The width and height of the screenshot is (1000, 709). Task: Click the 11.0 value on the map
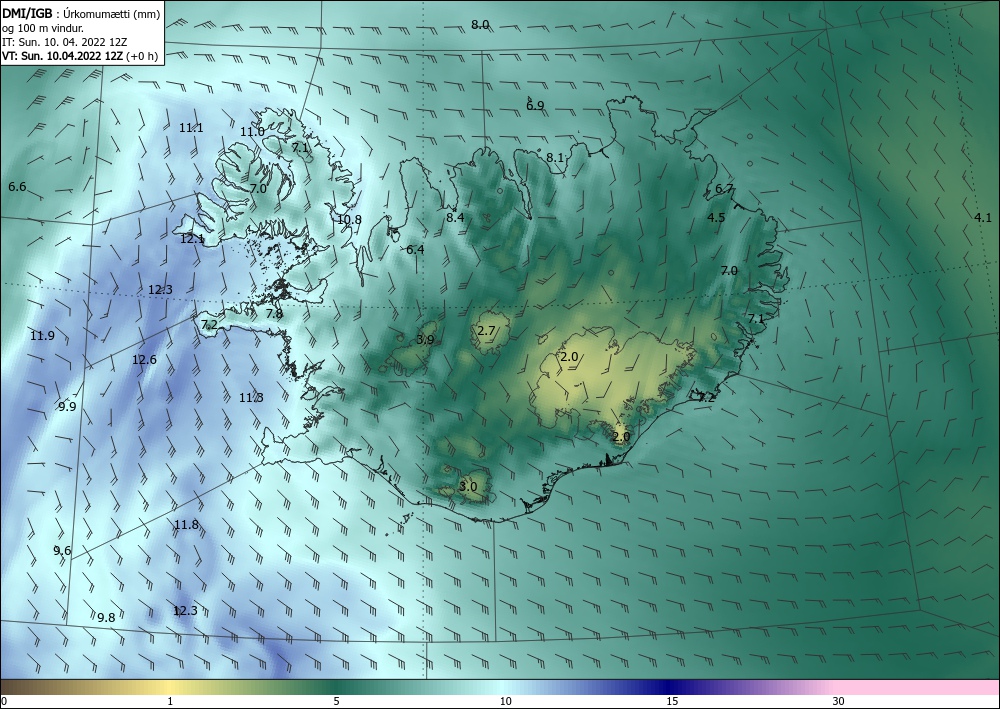coord(252,132)
